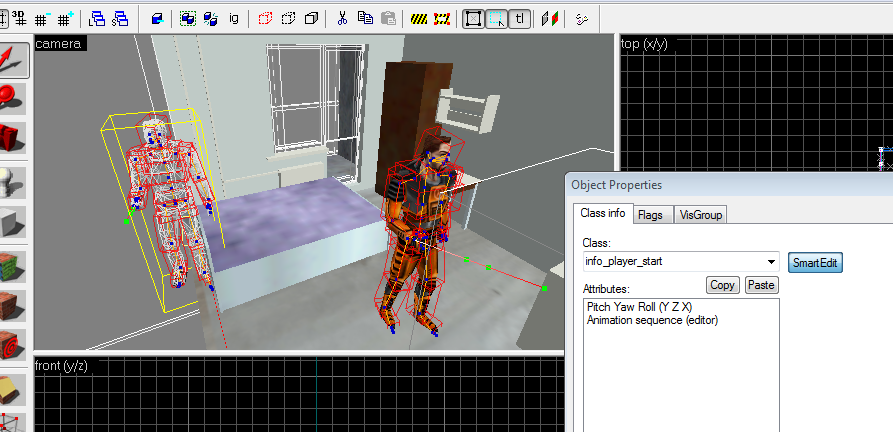Make the grid larger with plus icon
The image size is (893, 432).
tap(65, 18)
